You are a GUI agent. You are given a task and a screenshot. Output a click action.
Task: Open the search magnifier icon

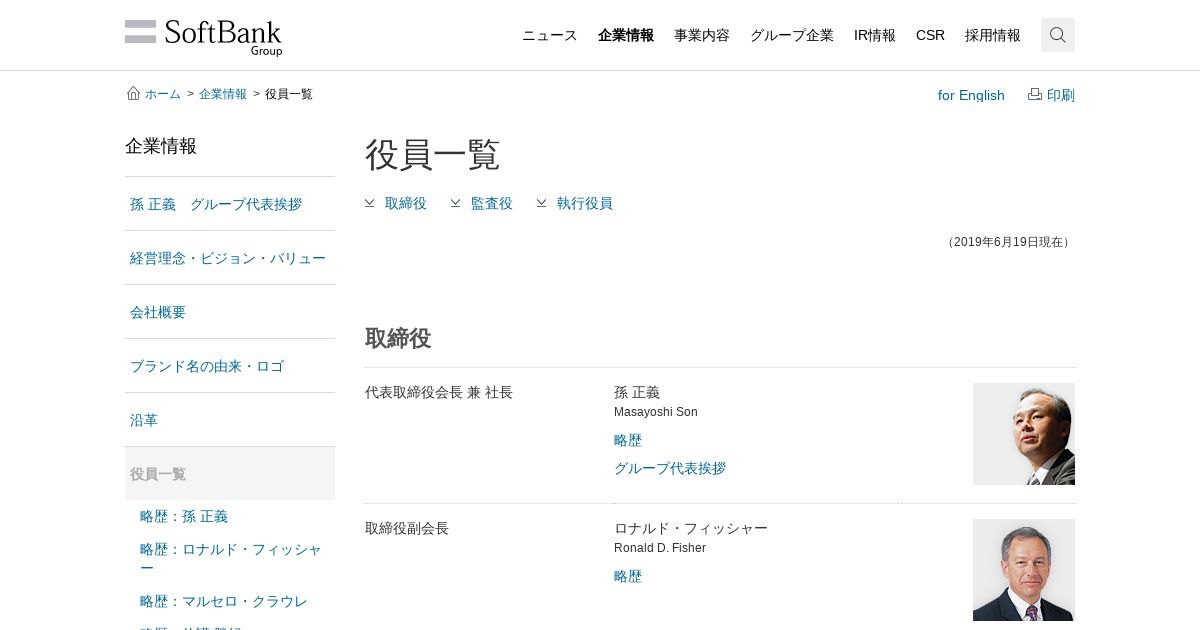pyautogui.click(x=1057, y=35)
